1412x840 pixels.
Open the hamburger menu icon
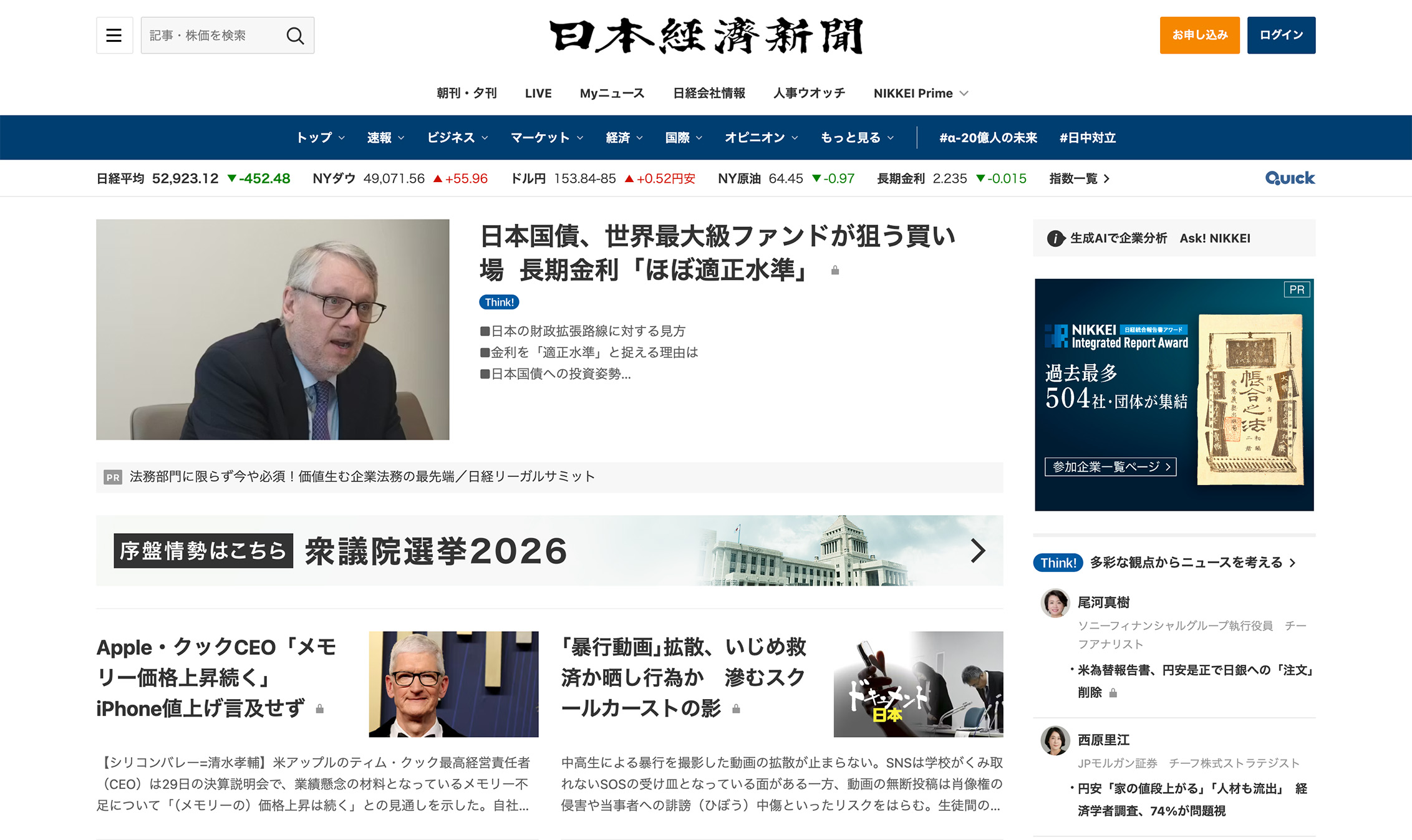pyautogui.click(x=114, y=36)
